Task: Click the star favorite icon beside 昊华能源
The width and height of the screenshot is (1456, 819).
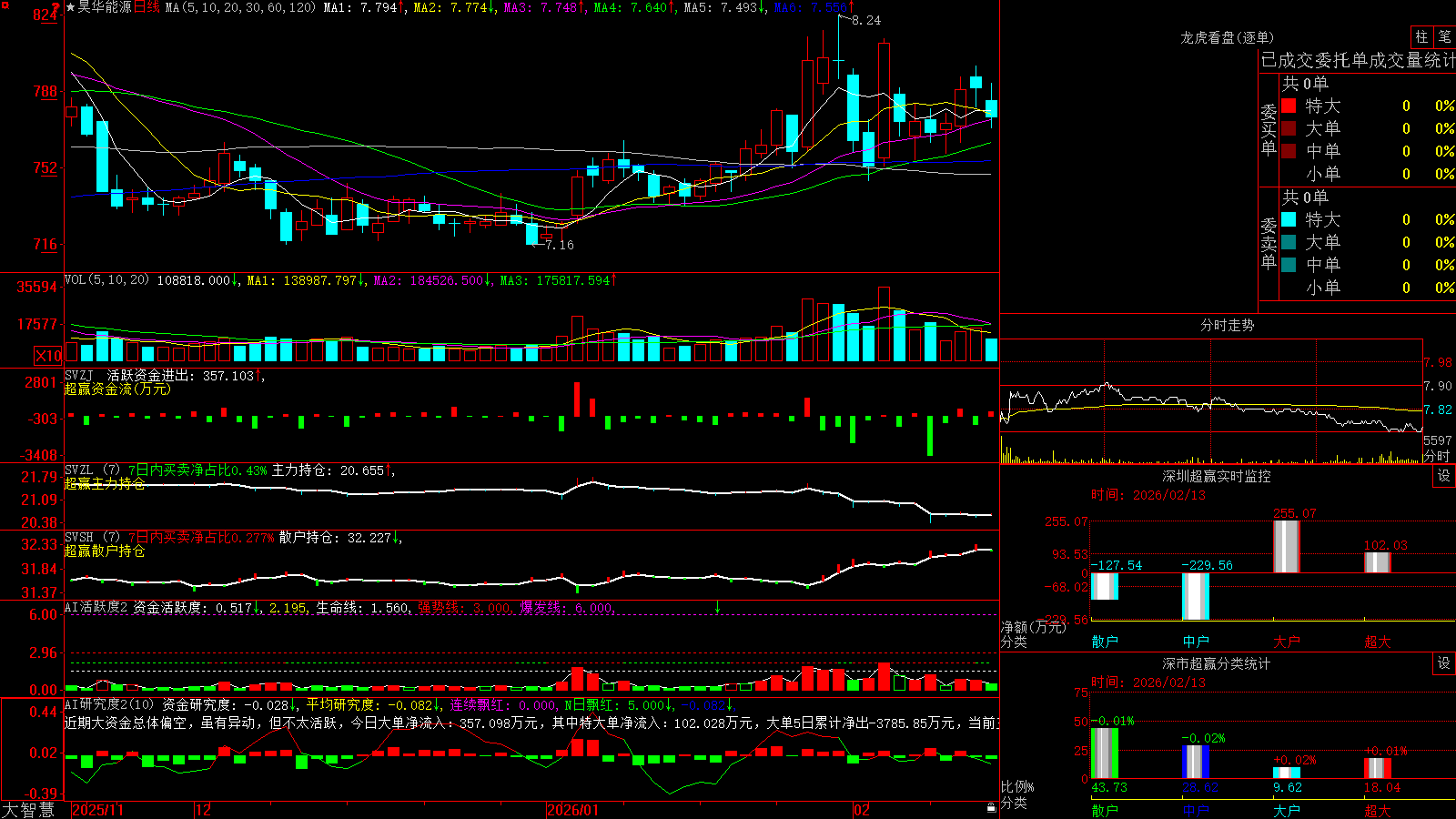Action: [x=71, y=7]
